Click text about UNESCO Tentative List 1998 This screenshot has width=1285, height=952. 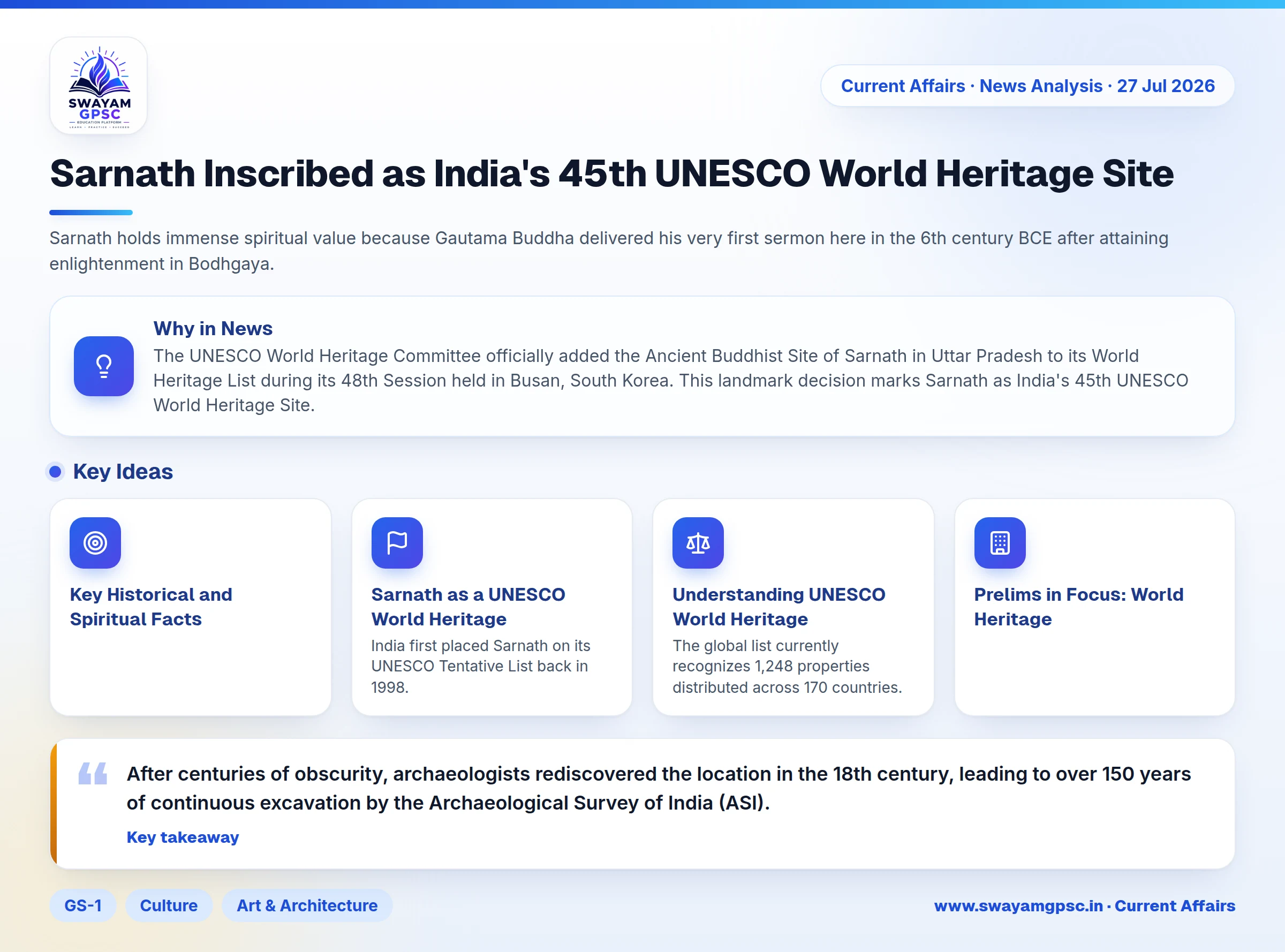pos(481,667)
